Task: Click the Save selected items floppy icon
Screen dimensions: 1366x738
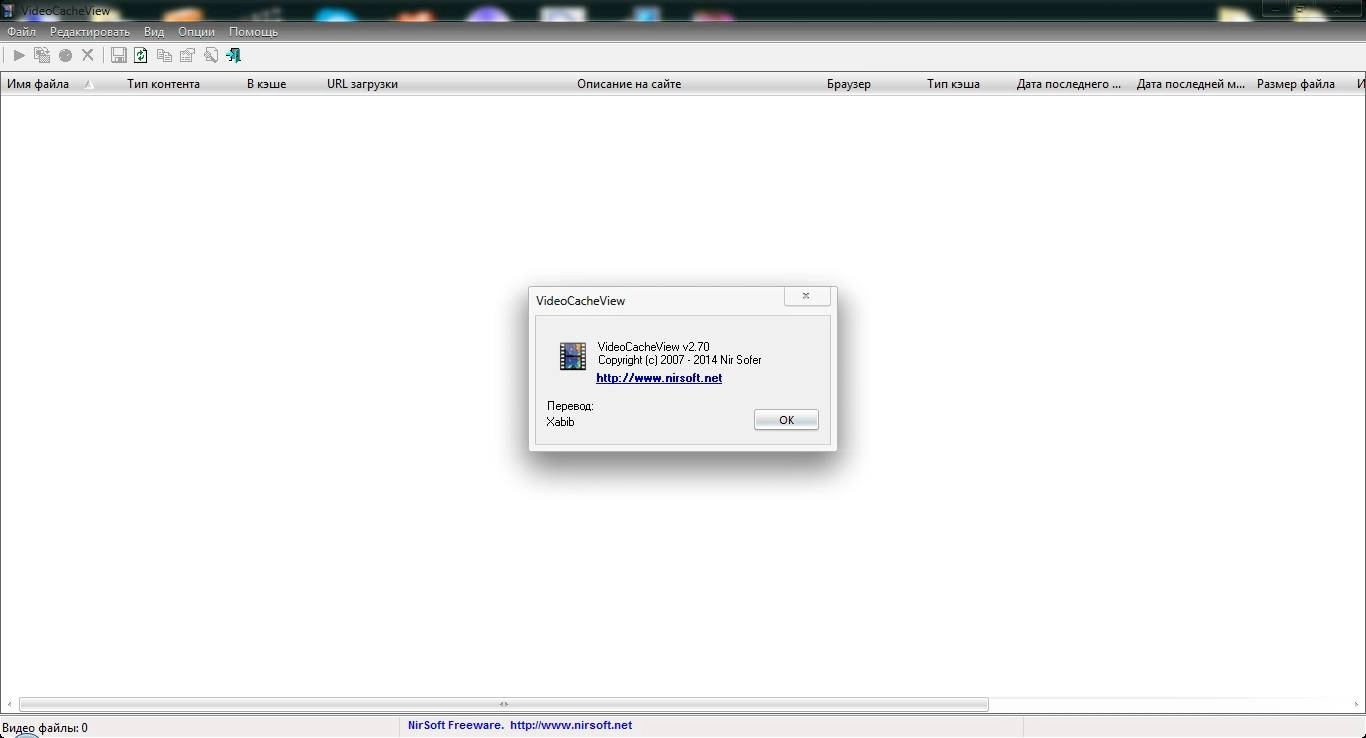Action: click(x=118, y=56)
